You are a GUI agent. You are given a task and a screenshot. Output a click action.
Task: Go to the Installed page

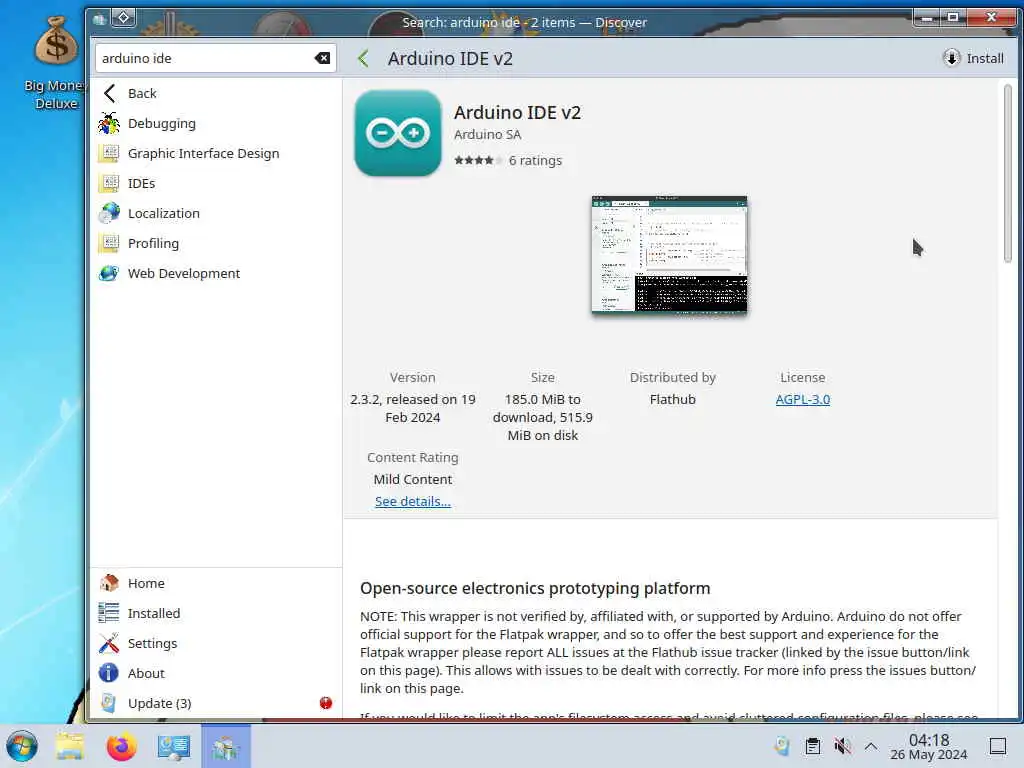click(x=216, y=613)
